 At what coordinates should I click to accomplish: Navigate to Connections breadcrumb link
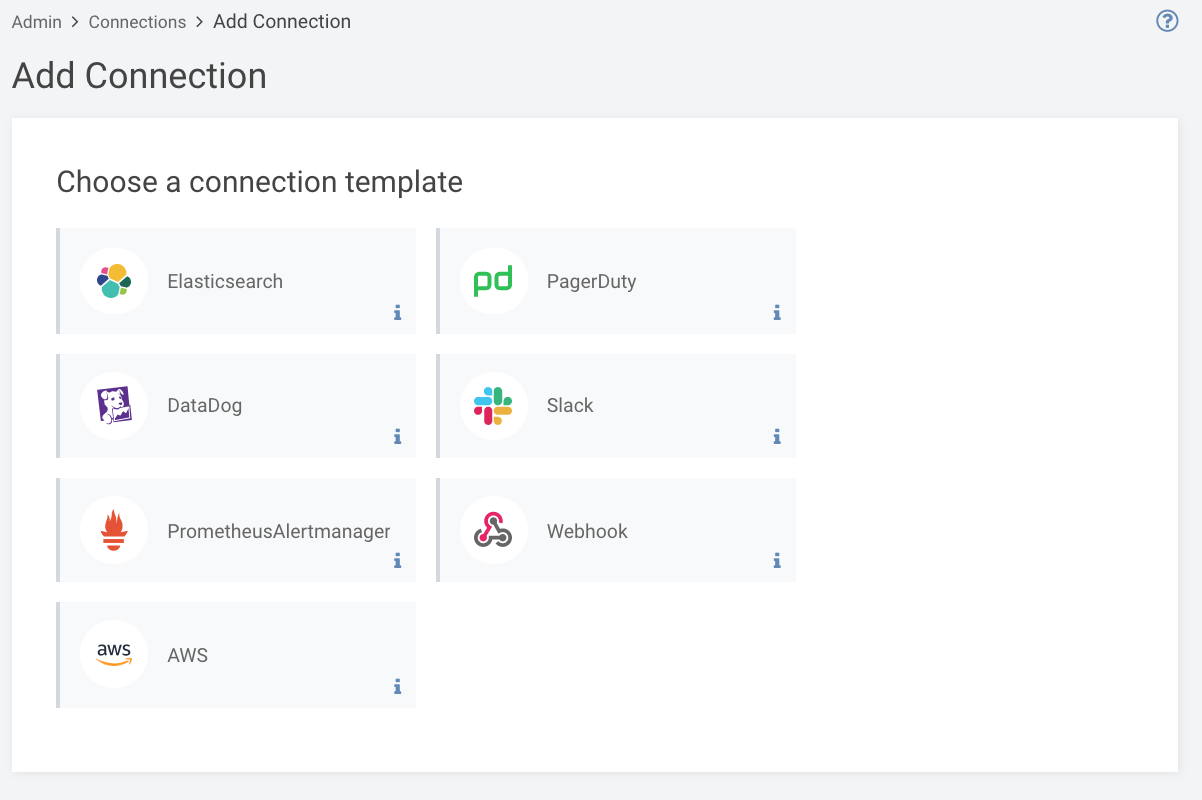(137, 22)
